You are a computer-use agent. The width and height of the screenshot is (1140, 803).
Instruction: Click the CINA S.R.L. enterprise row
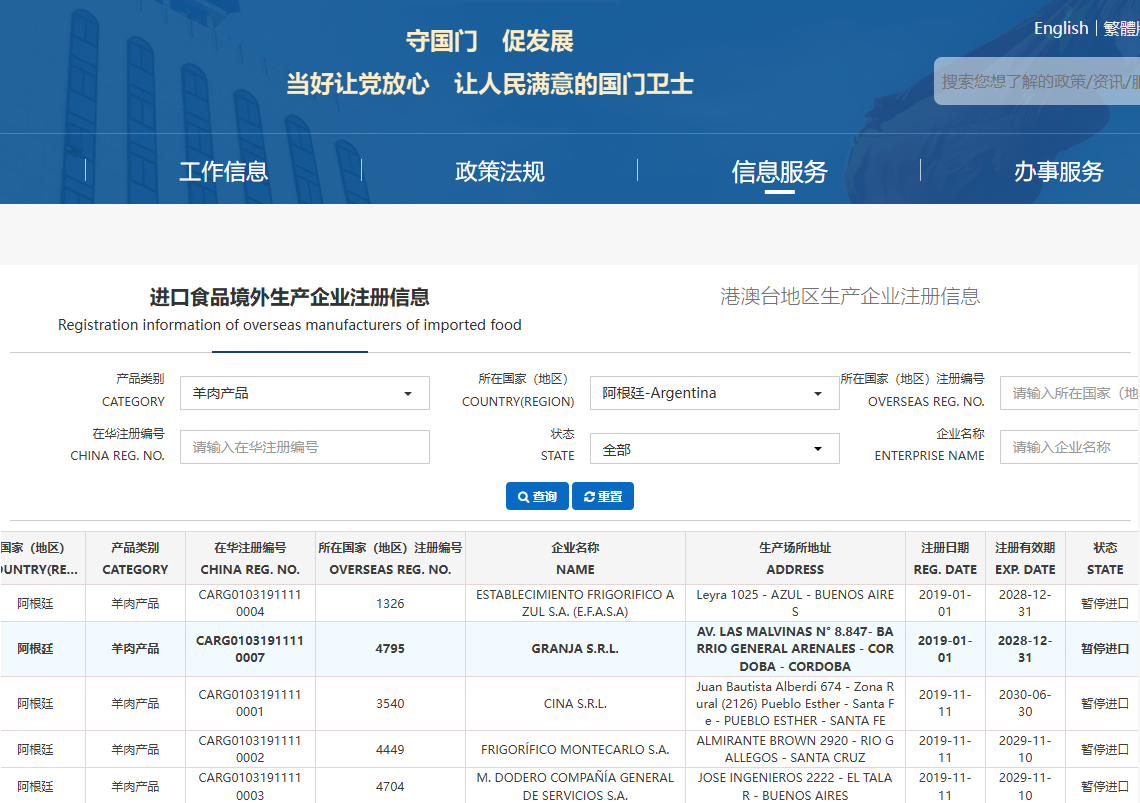(x=574, y=703)
